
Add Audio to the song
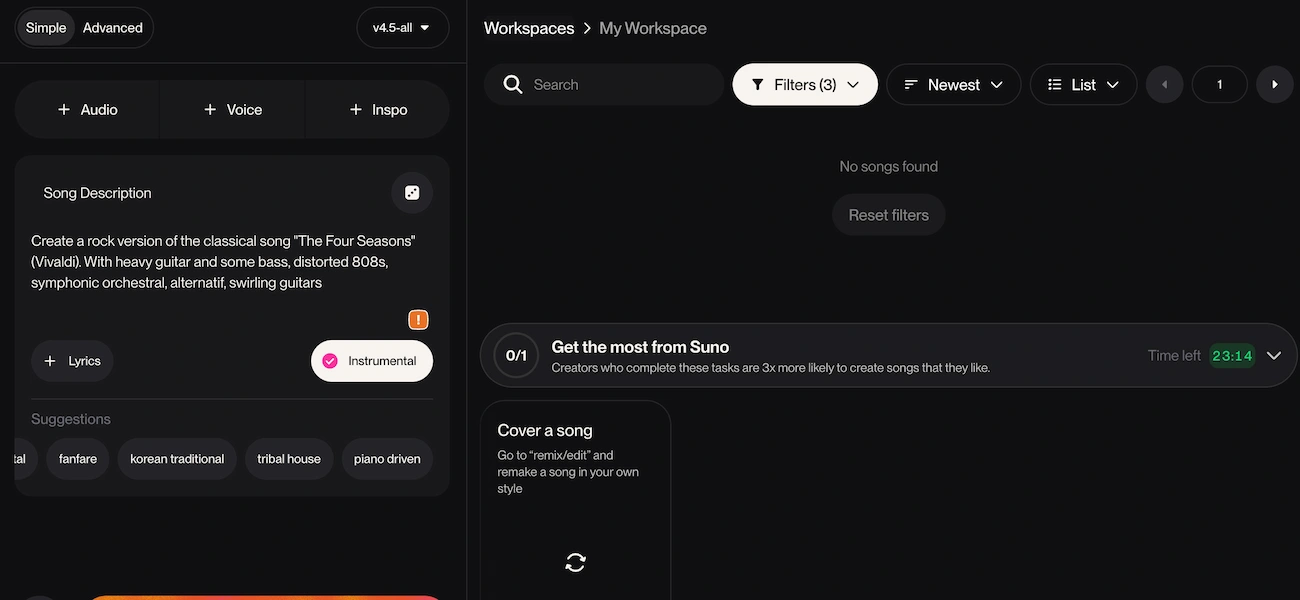point(87,110)
